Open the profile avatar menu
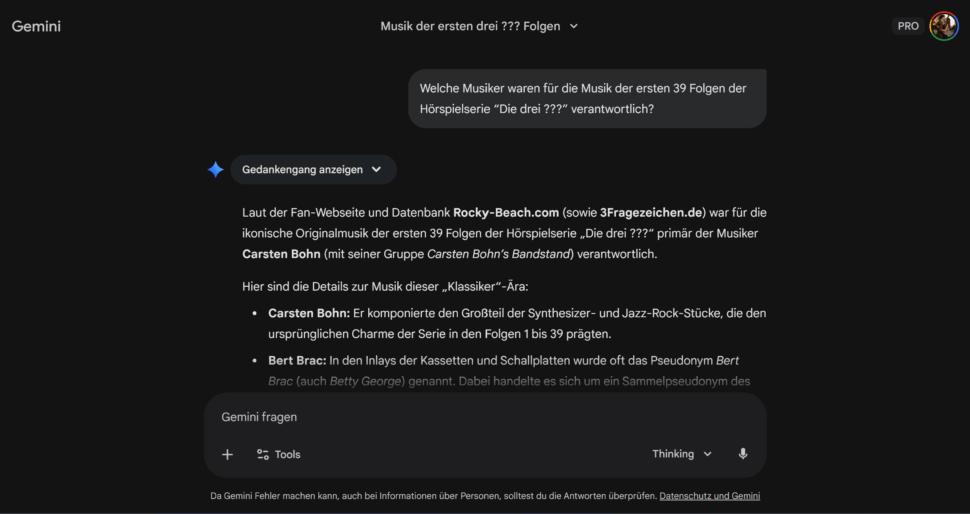 click(943, 26)
